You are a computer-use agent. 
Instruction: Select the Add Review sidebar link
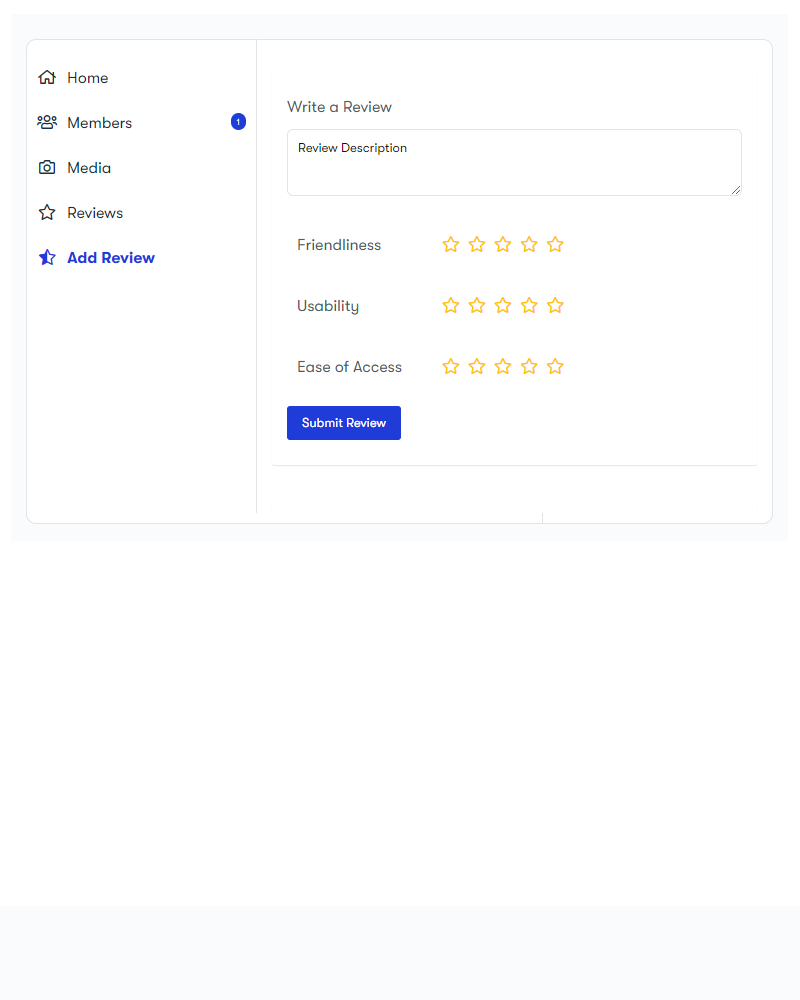[x=110, y=258]
